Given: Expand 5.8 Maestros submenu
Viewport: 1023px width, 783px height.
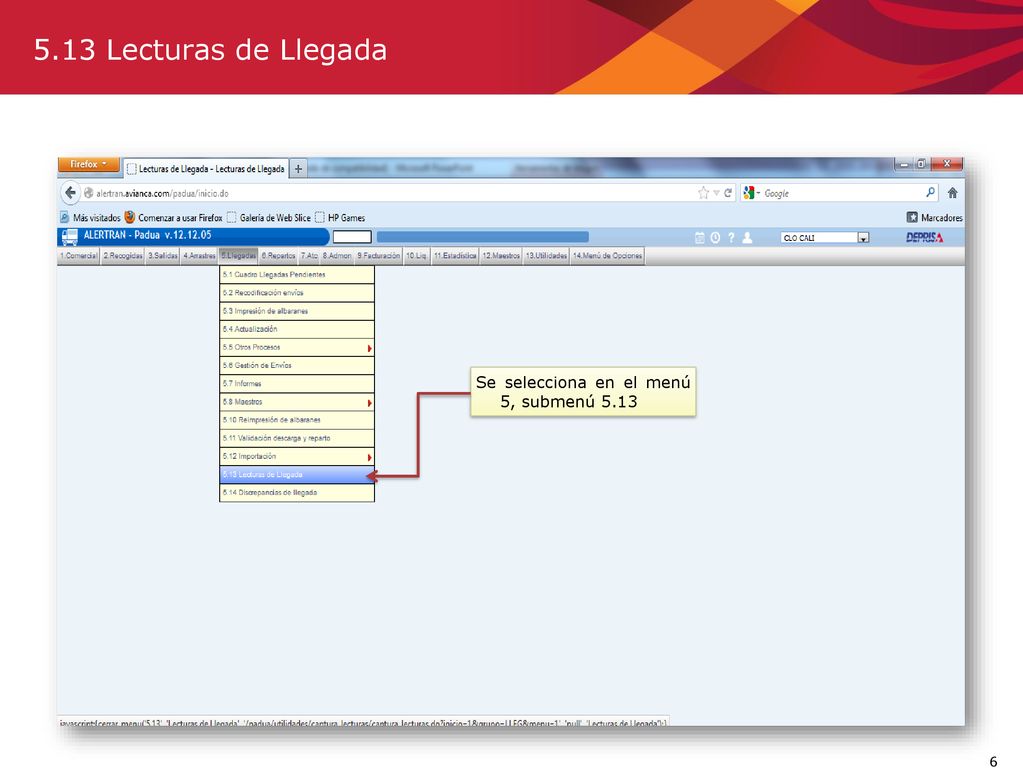Looking at the screenshot, I should pyautogui.click(x=369, y=403).
